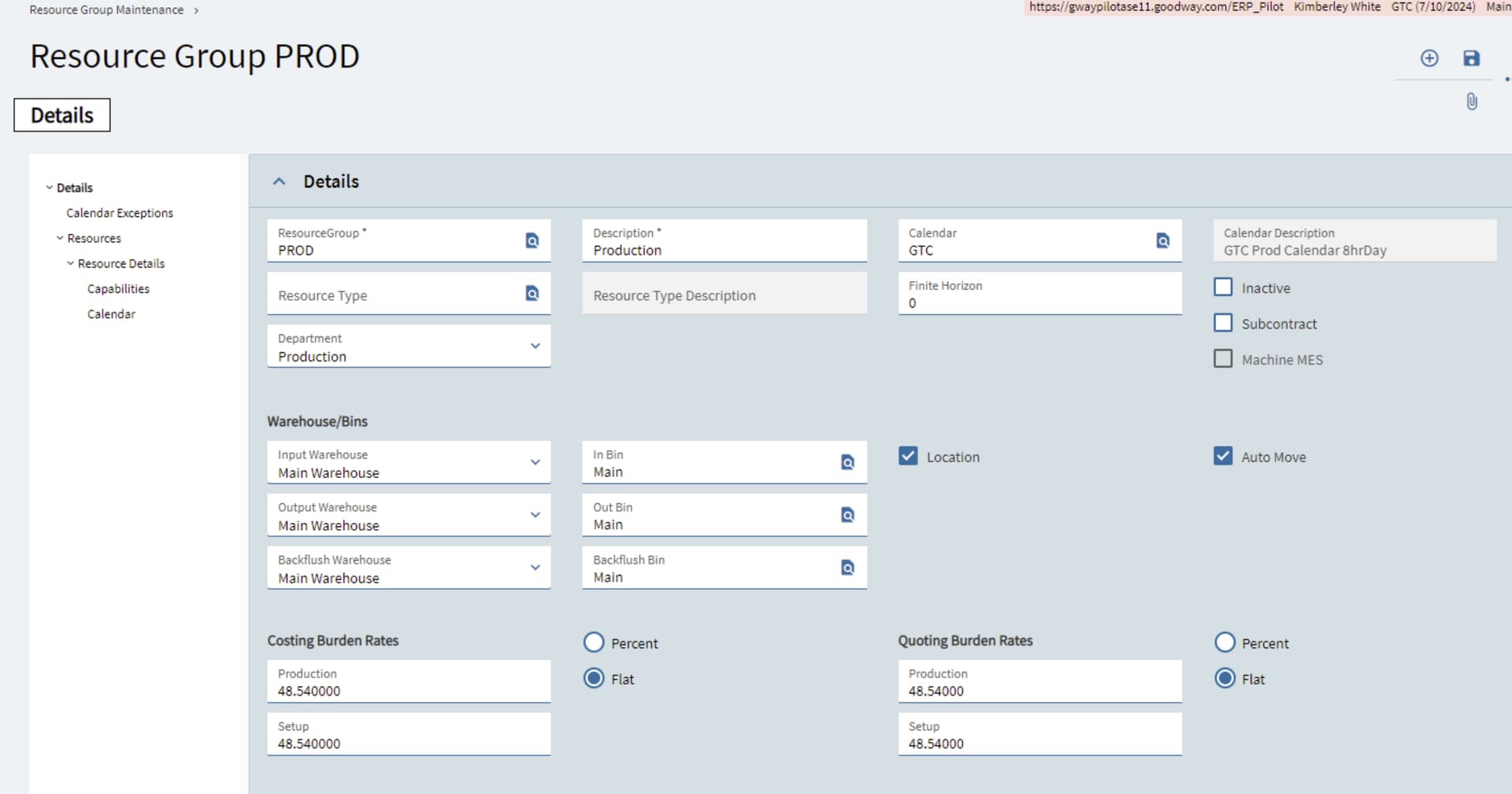Open Capabilities in the navigation tree
Image resolution: width=1512 pixels, height=794 pixels.
118,288
